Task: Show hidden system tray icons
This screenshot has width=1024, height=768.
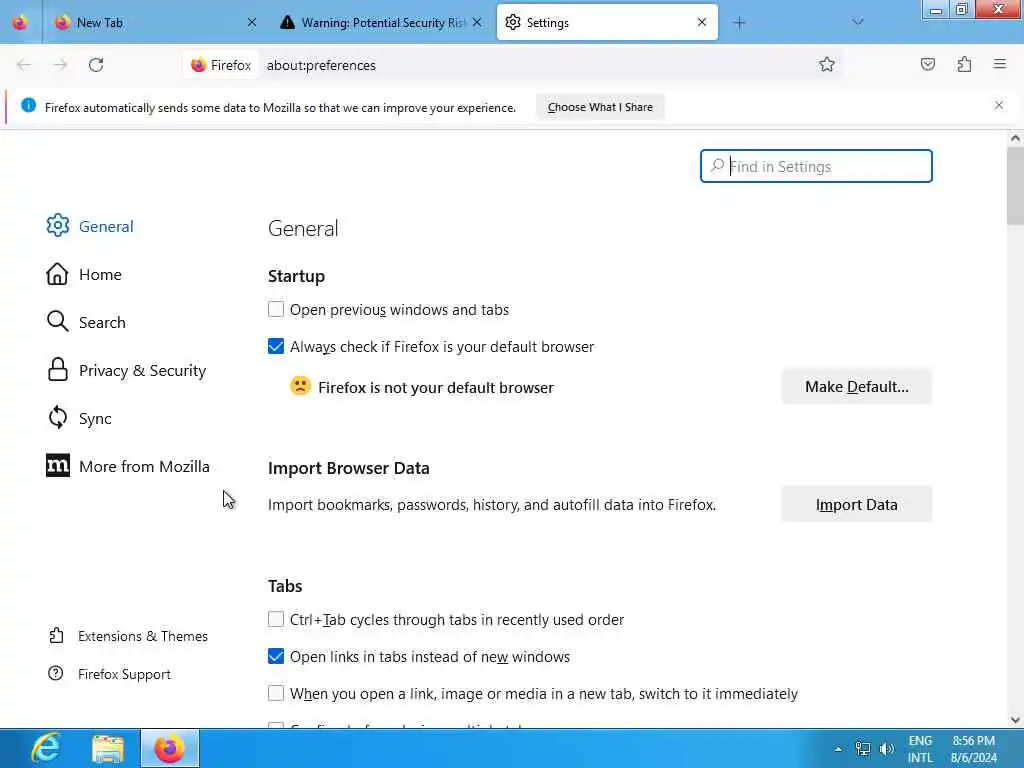Action: point(838,749)
